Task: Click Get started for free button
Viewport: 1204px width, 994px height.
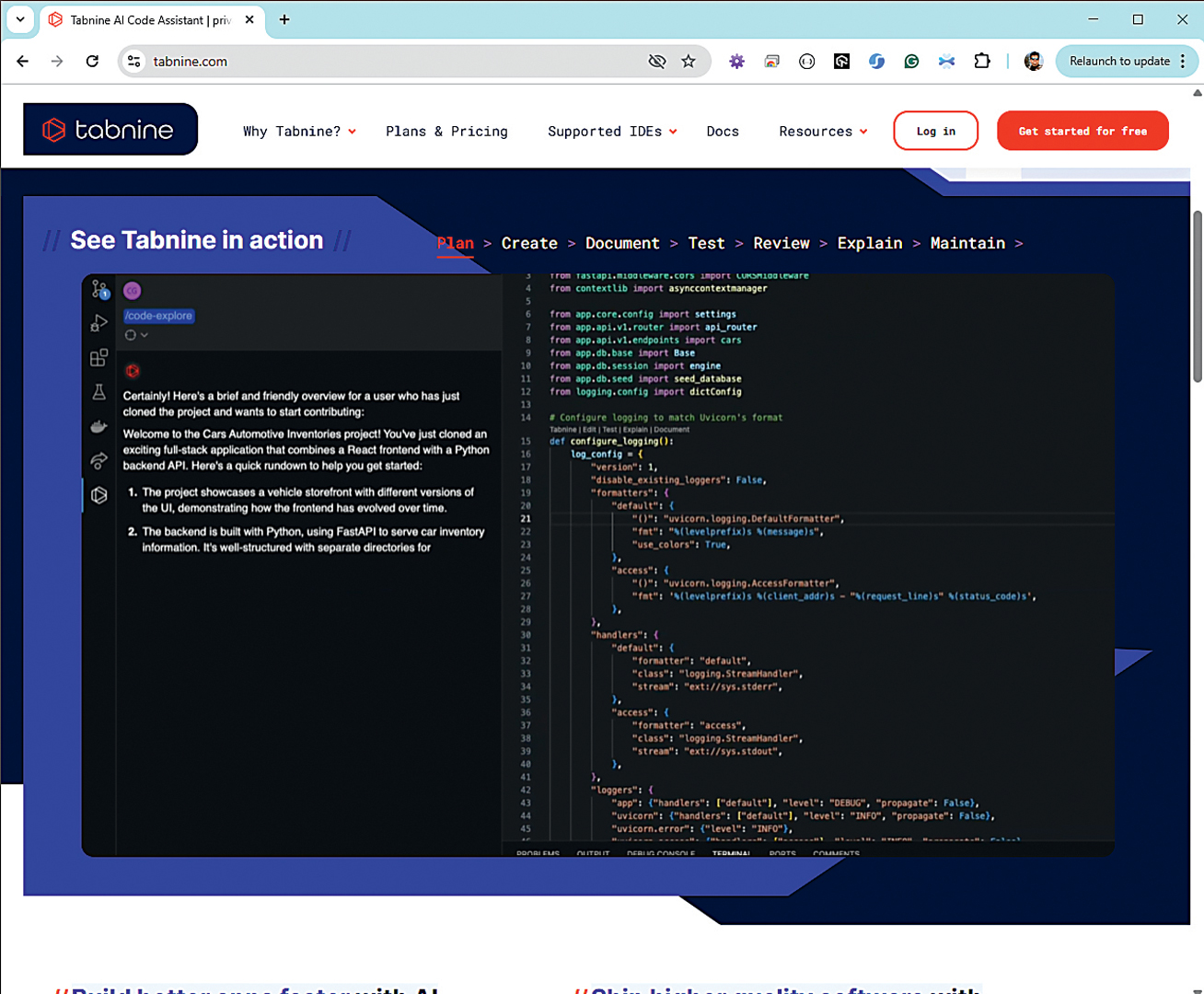Action: [x=1082, y=132]
